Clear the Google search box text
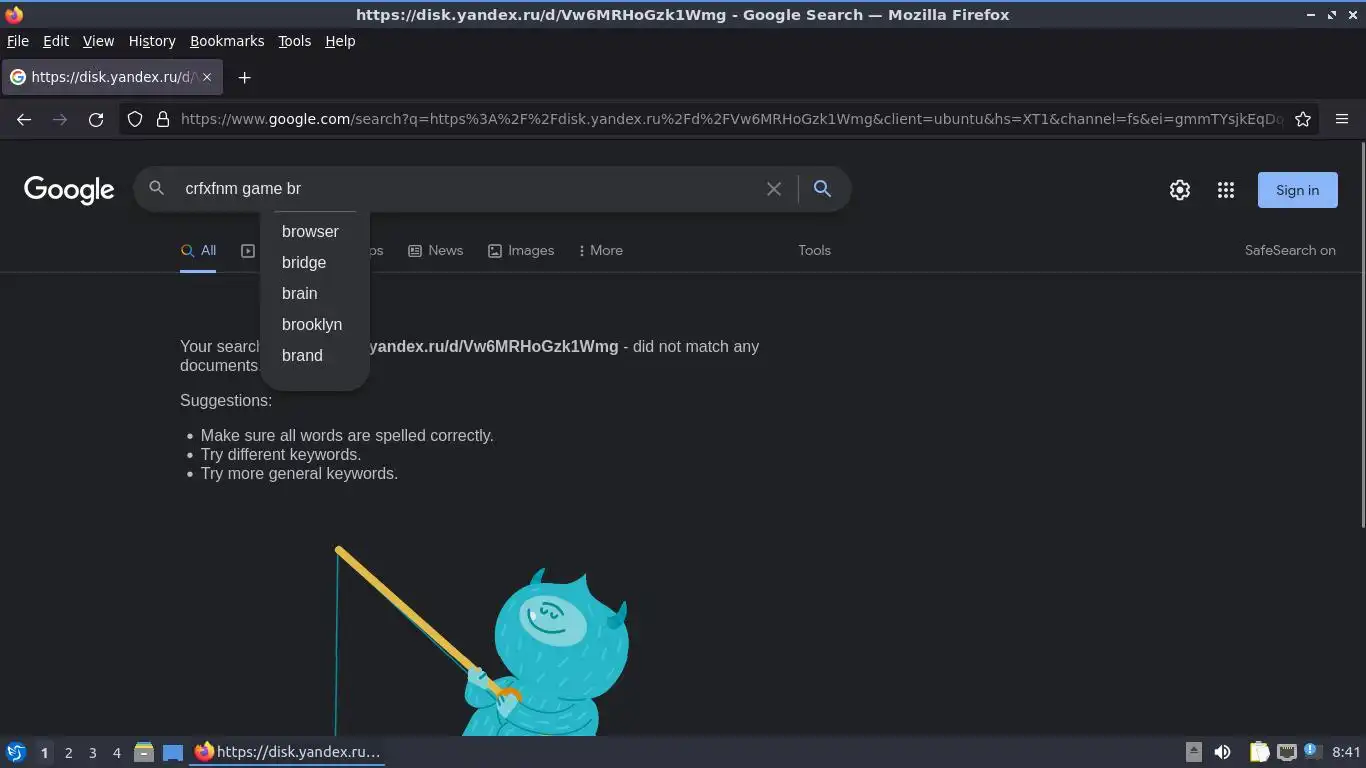 tap(774, 188)
